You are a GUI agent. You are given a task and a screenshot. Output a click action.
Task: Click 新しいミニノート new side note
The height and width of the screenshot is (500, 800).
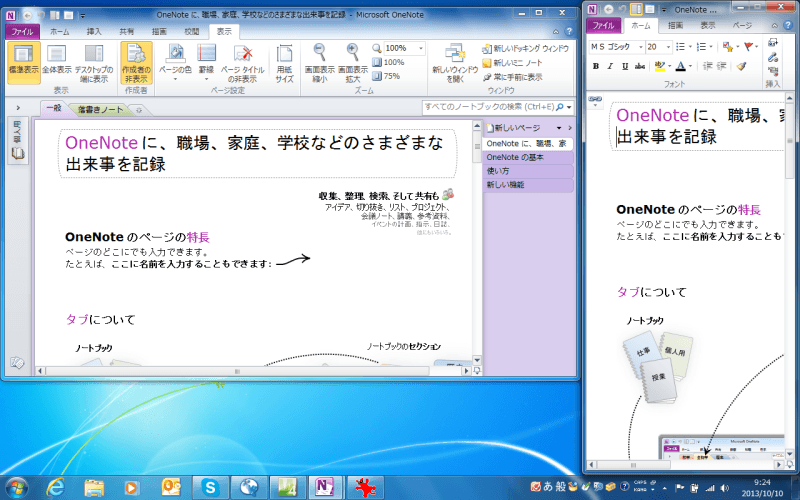(512, 63)
